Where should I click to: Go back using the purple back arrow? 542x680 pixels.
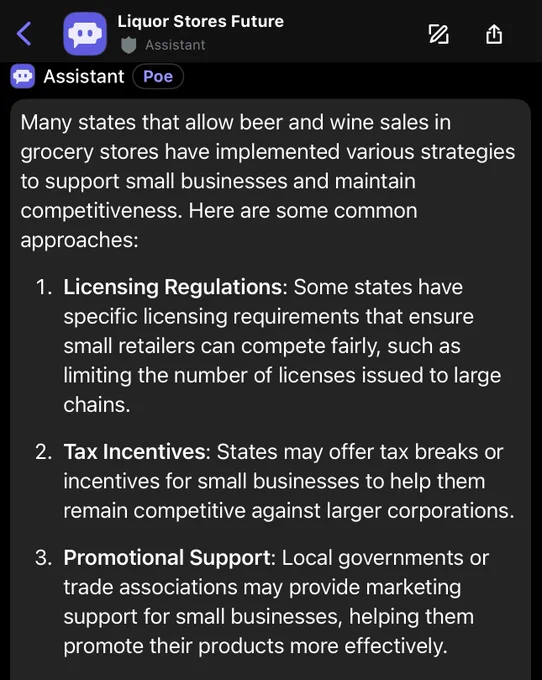24,34
